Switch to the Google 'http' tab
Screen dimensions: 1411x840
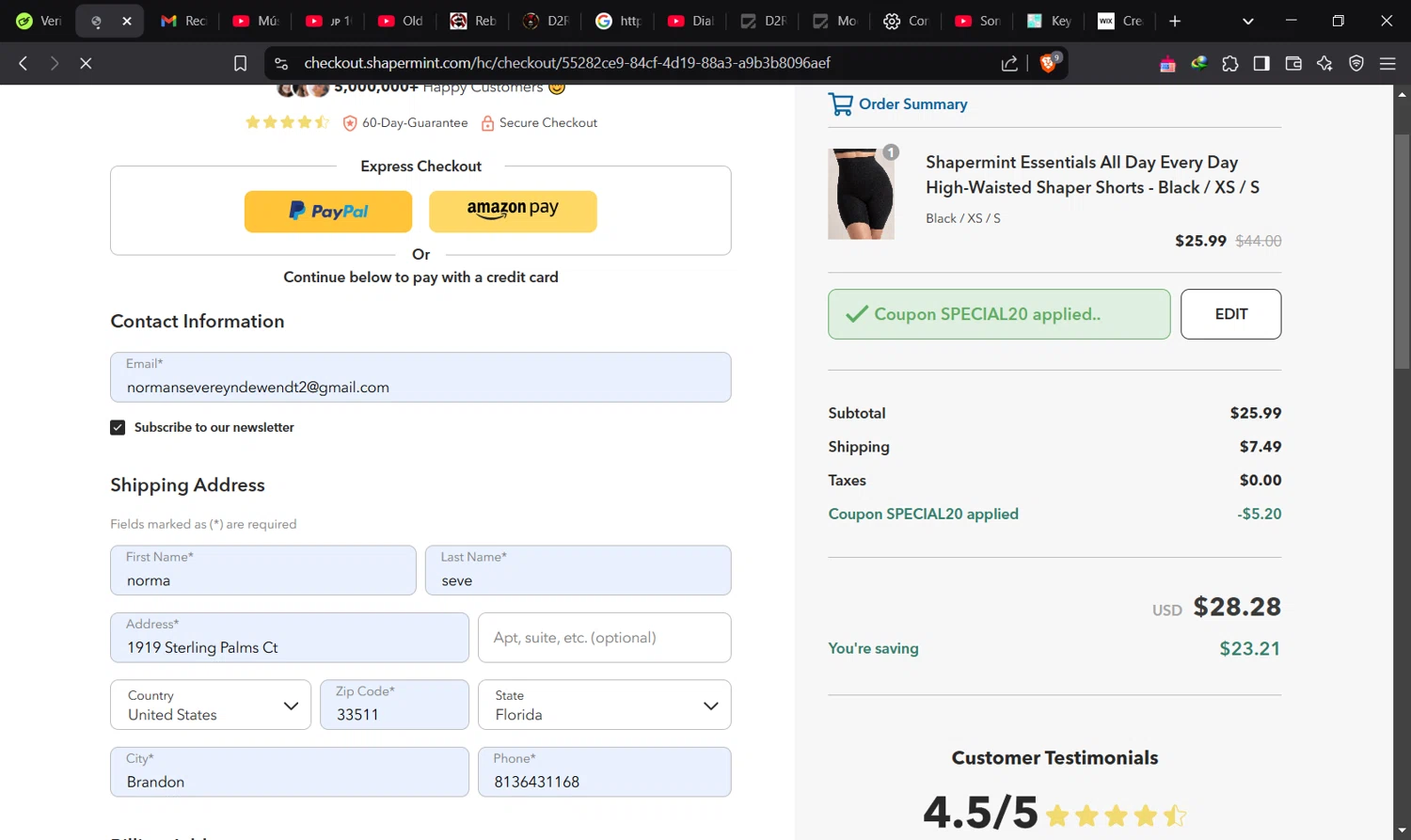(x=618, y=21)
